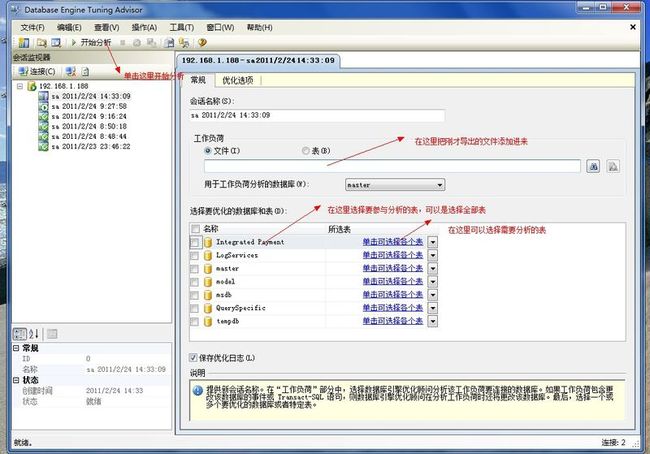Click the empty workload file path field
Screen dimensions: 650x454
(x=392, y=166)
